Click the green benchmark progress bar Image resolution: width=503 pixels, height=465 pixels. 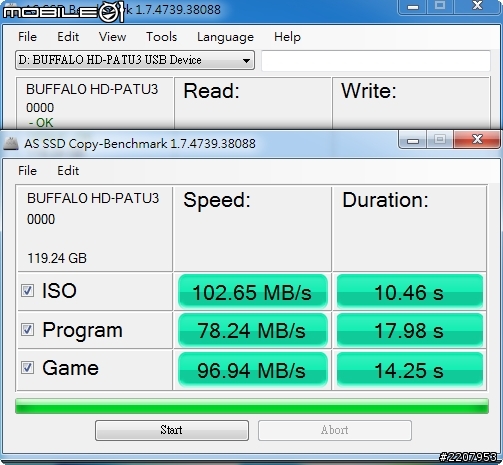tap(252, 406)
